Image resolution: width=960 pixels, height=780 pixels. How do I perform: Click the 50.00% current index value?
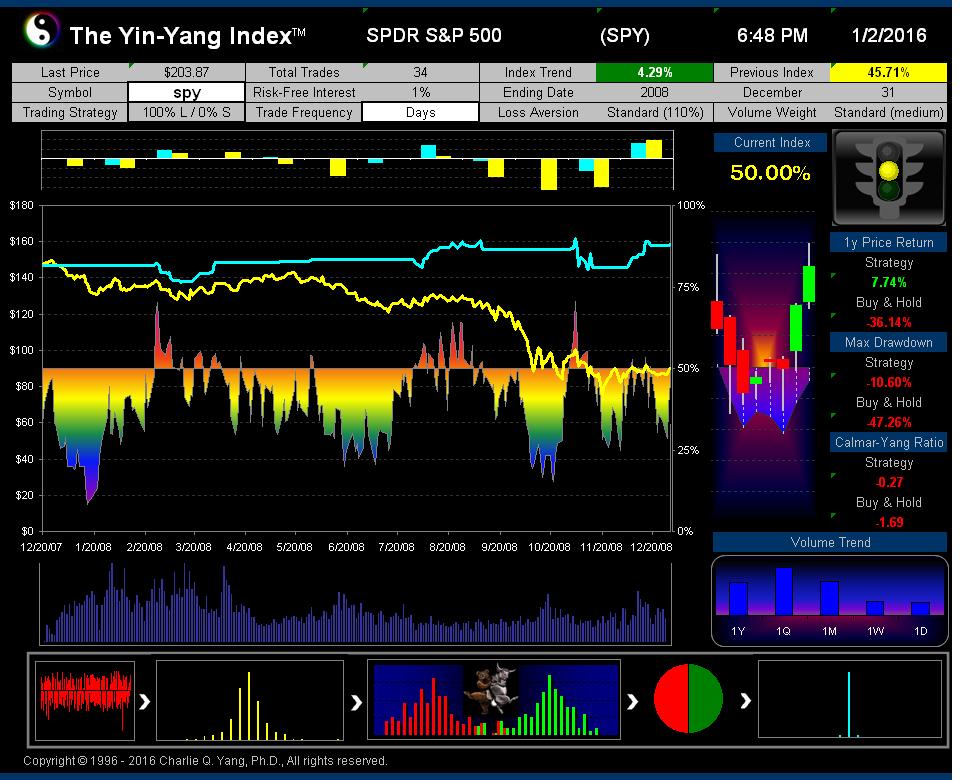(770, 173)
